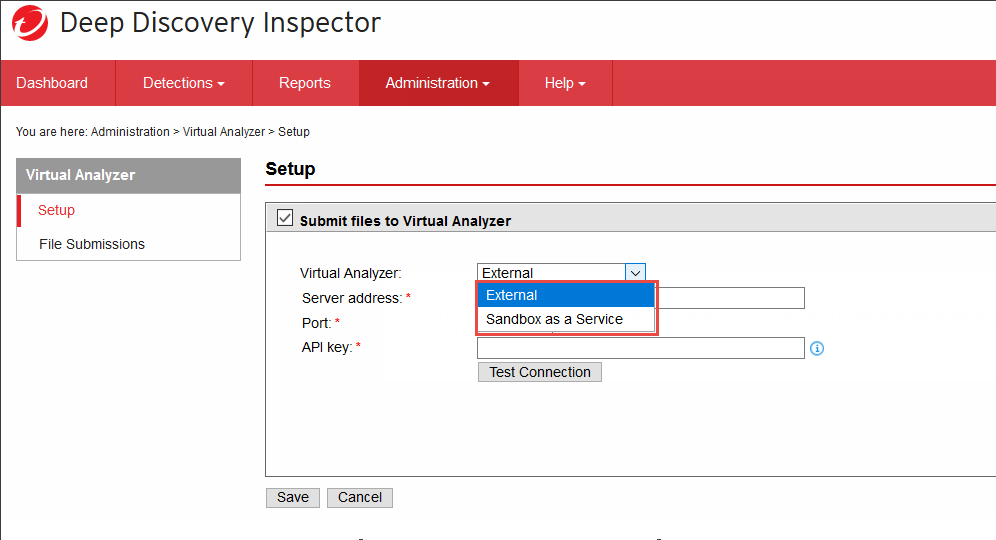Toggle Submit files to Virtual Analyzer checkbox
Image resolution: width=996 pixels, height=540 pixels.
pos(285,219)
